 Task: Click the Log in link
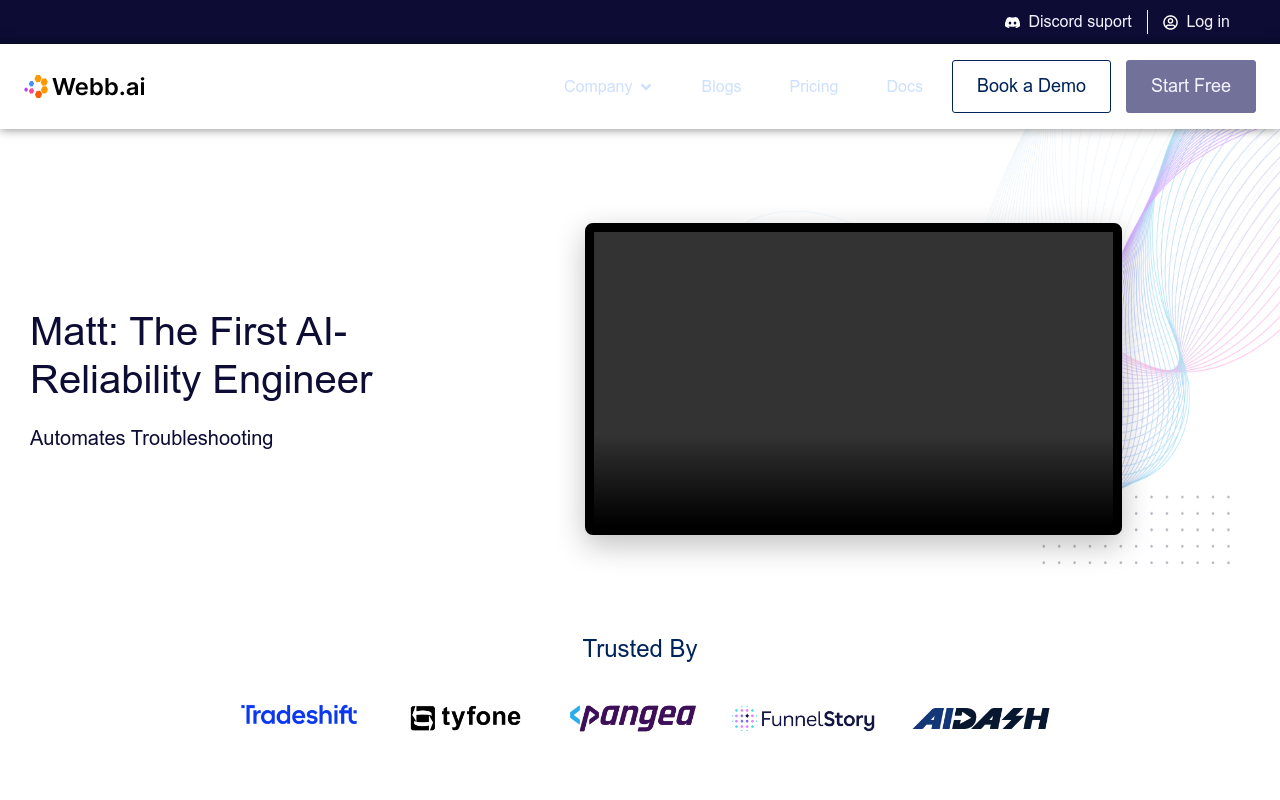pyautogui.click(x=1207, y=22)
